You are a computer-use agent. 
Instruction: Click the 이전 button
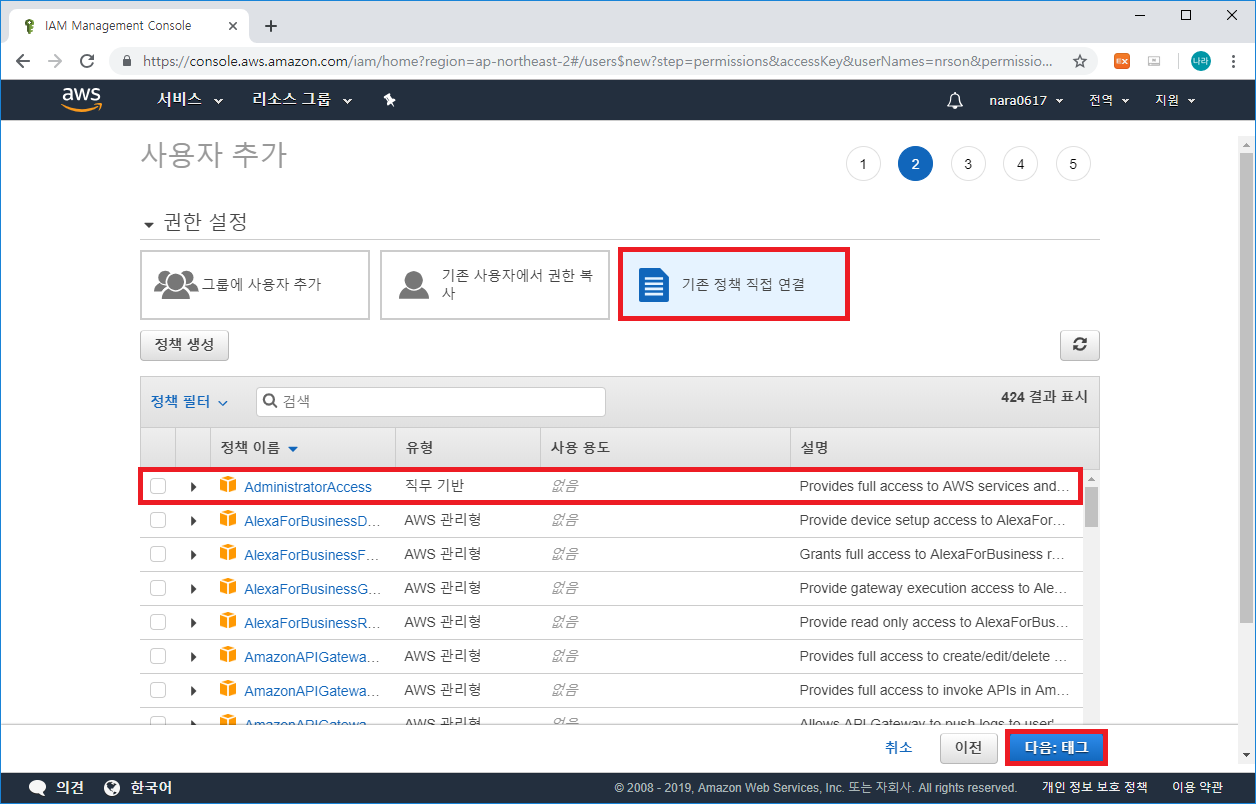[x=968, y=748]
